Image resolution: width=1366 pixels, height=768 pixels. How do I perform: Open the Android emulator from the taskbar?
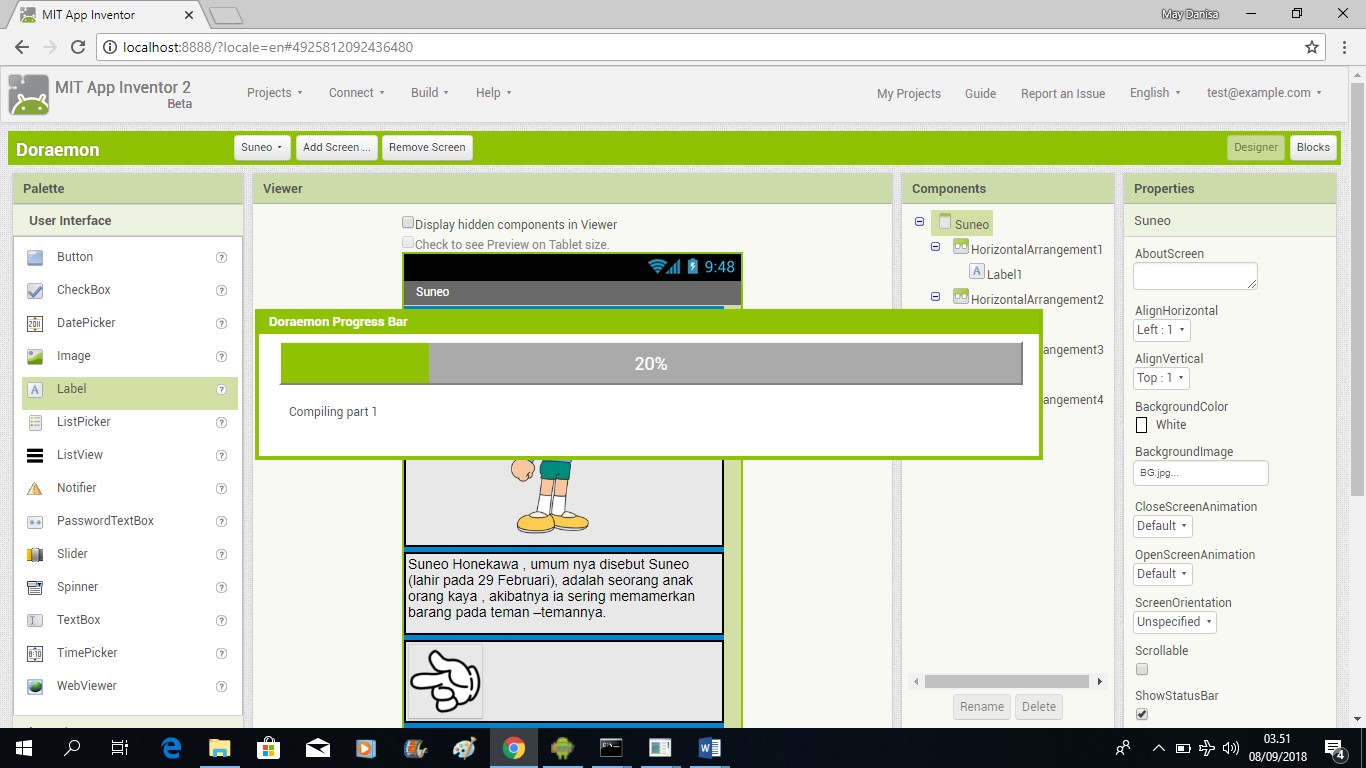pos(563,747)
